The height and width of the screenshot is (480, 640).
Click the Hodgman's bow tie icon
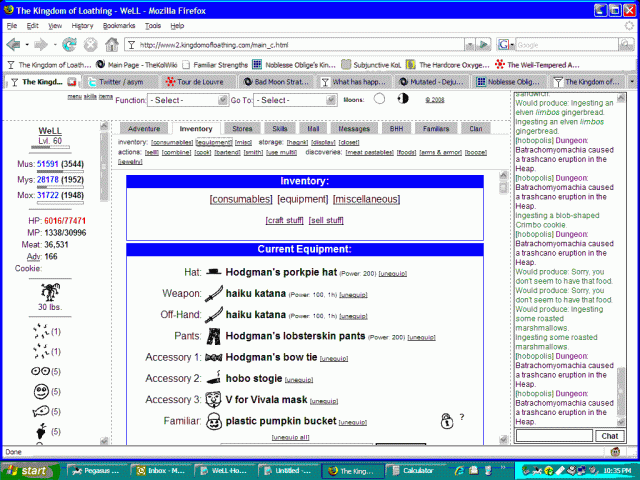(214, 358)
